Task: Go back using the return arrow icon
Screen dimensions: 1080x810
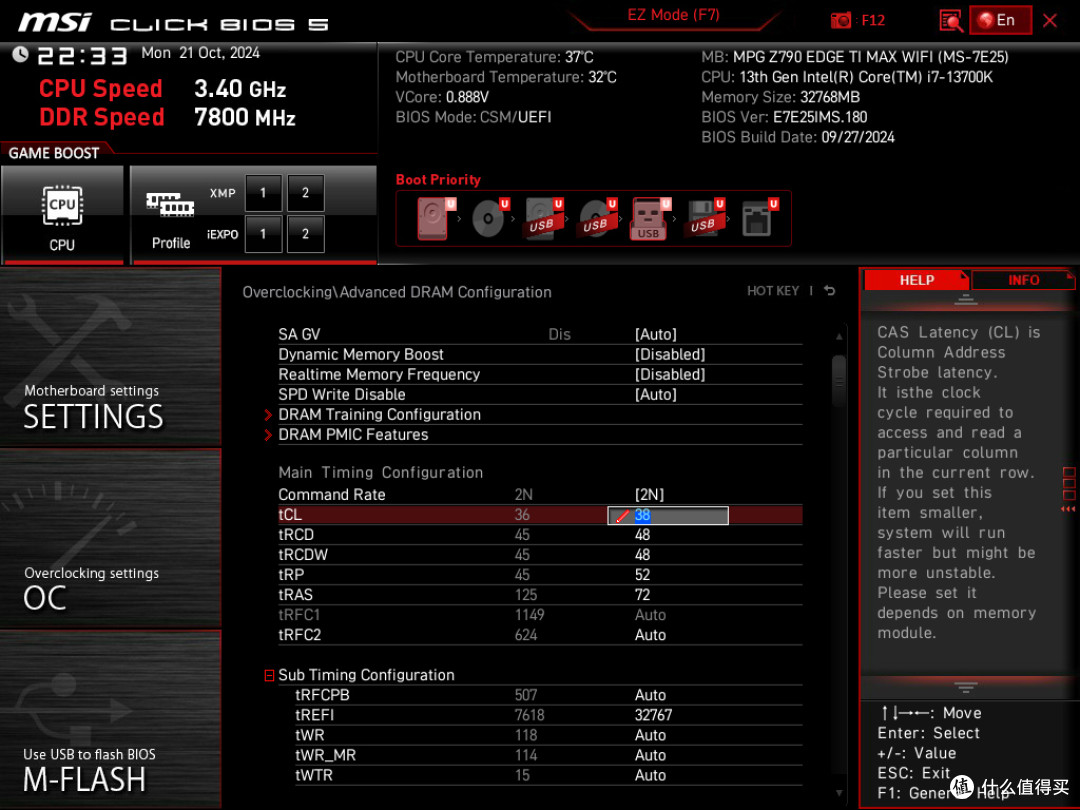Action: tap(830, 291)
